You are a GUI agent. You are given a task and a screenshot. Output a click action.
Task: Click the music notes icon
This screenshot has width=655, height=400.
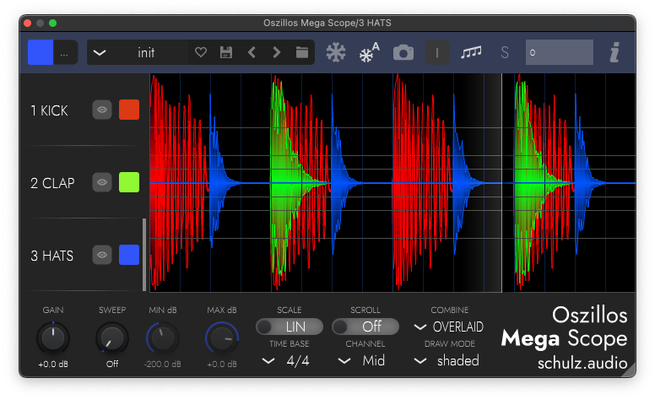[471, 52]
